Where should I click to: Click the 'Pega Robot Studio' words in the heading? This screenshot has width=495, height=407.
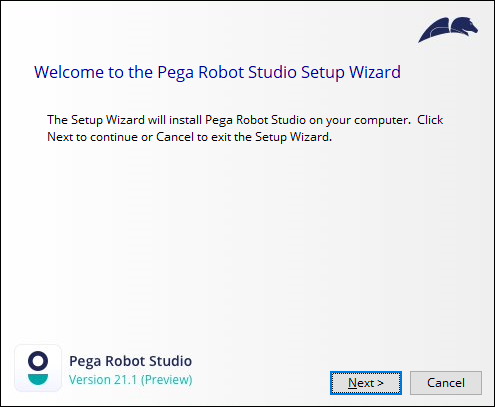point(227,73)
